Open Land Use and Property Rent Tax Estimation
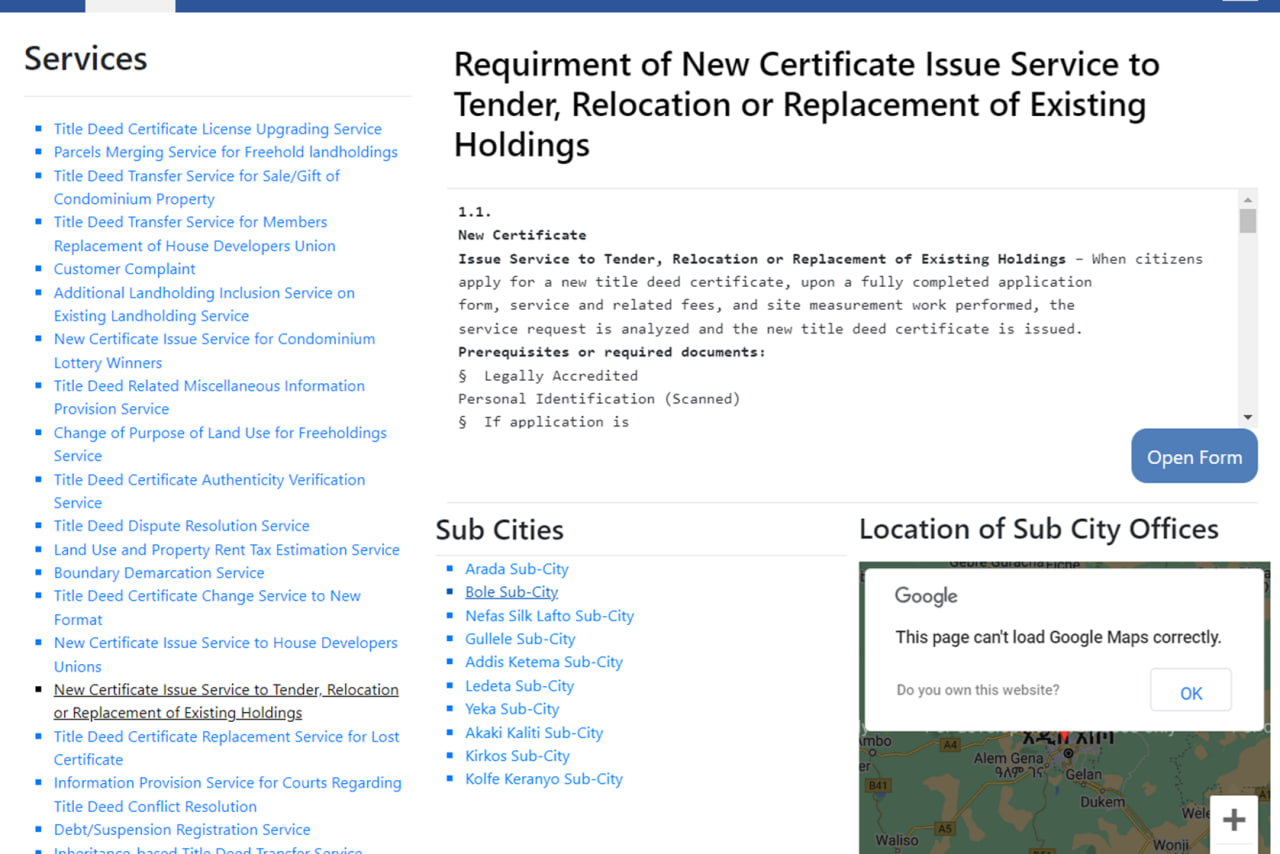Image resolution: width=1280 pixels, height=854 pixels. point(226,550)
